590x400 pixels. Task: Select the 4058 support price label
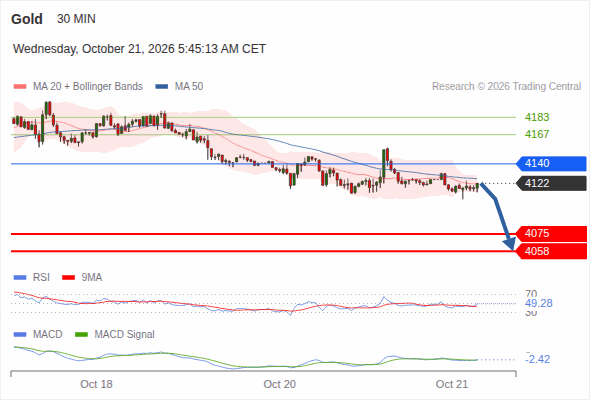551,251
